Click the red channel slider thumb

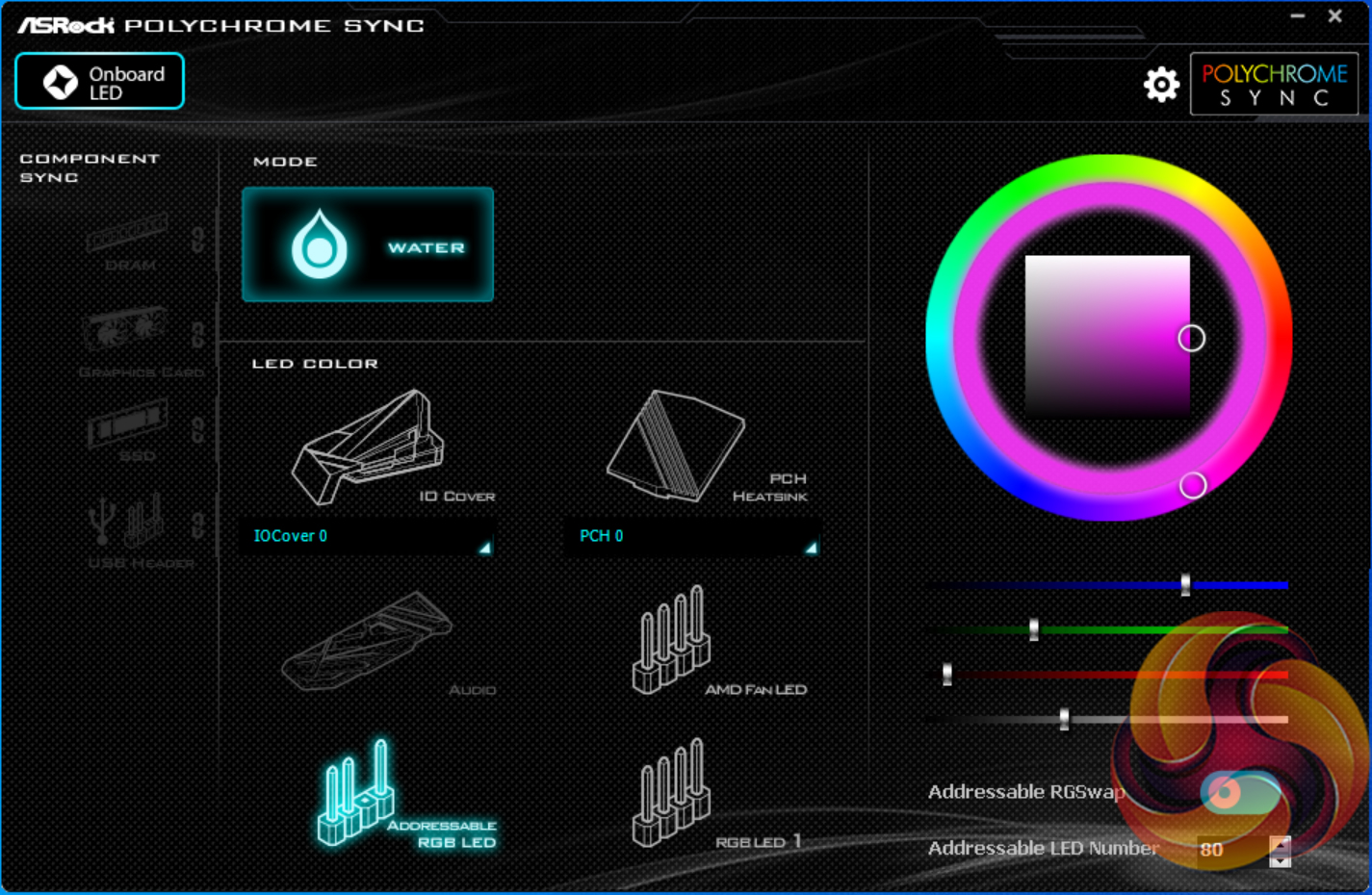(947, 674)
